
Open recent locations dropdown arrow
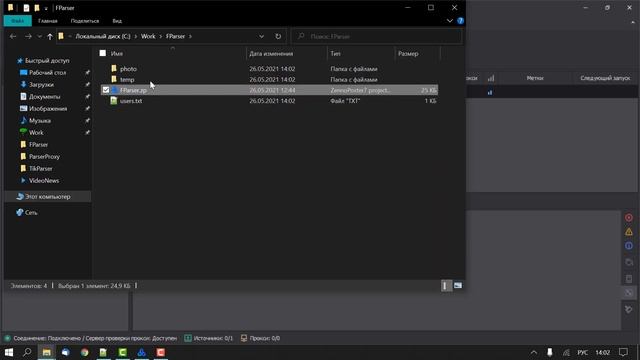tap(40, 36)
